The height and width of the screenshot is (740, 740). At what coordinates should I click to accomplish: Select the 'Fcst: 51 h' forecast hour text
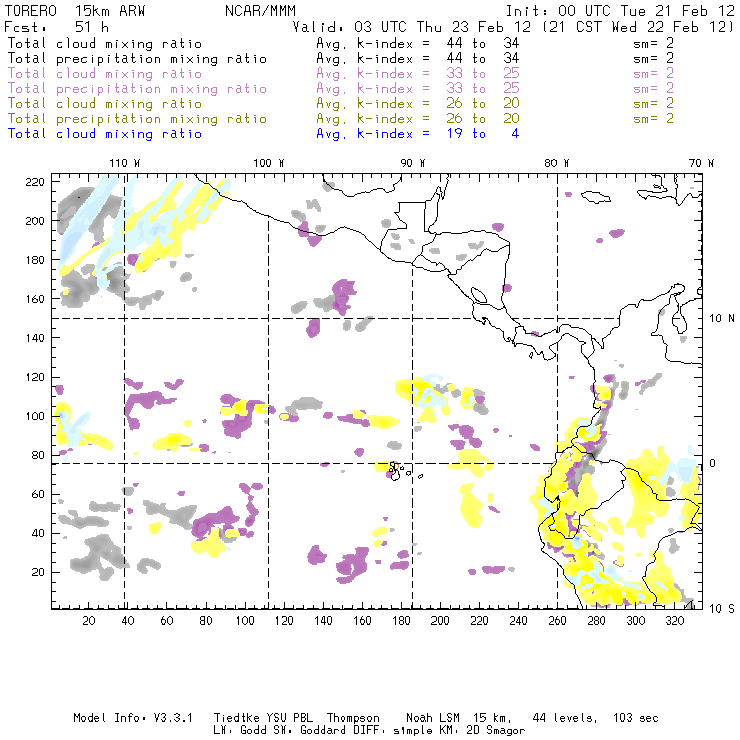(x=56, y=27)
